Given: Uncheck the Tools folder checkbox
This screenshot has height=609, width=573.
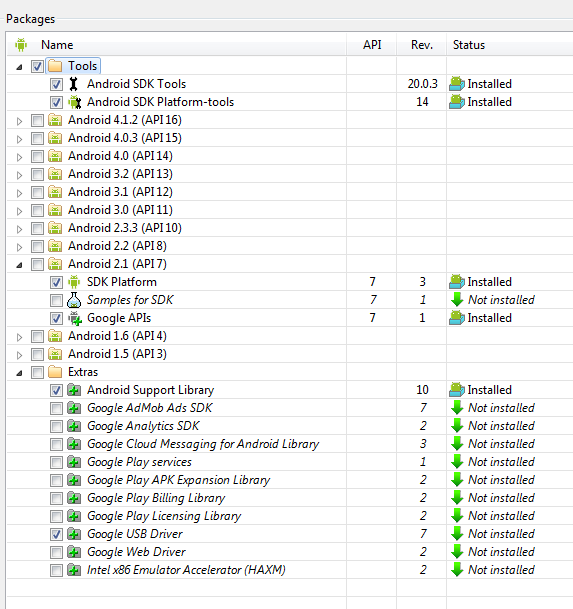Looking at the screenshot, I should pos(37,66).
